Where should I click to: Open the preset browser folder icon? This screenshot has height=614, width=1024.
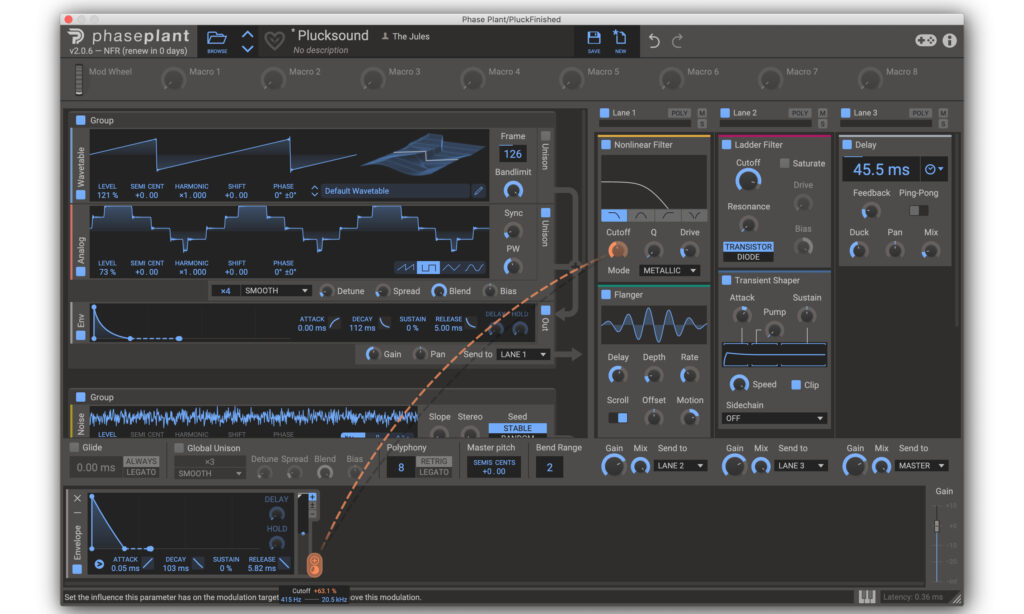(217, 39)
